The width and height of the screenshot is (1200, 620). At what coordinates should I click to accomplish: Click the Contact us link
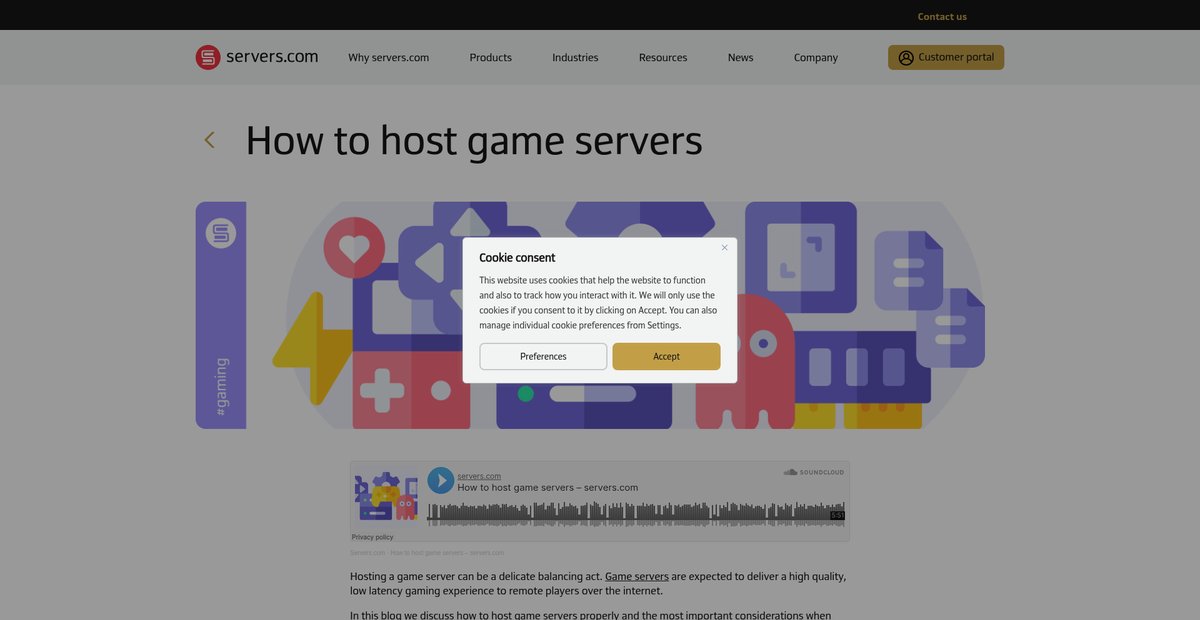[942, 16]
